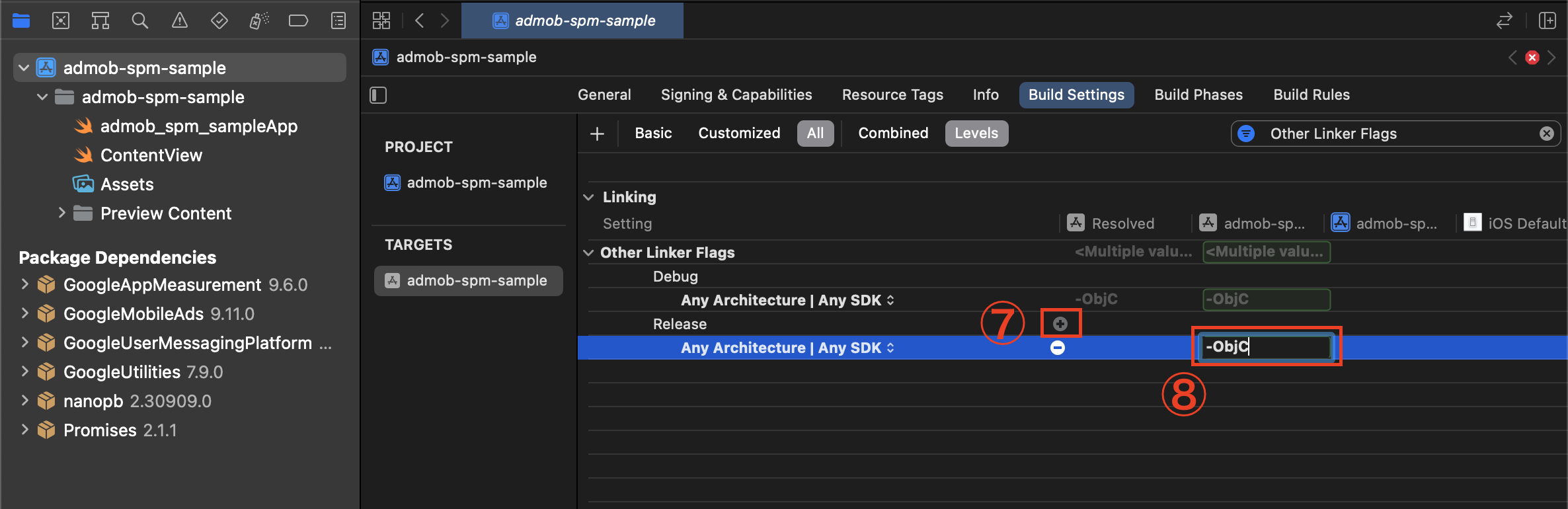Open the Build Phases tab
The width and height of the screenshot is (1568, 509).
click(1198, 95)
